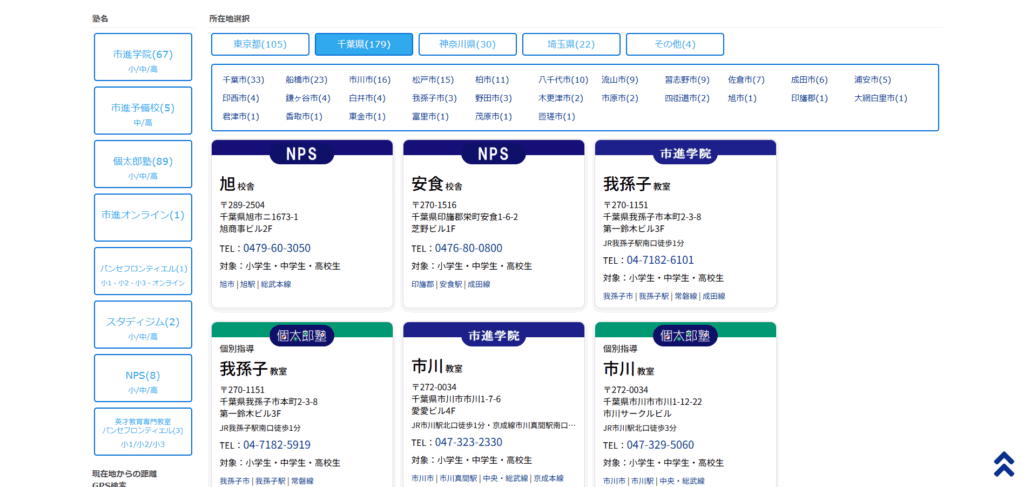This screenshot has height=487, width=1024.
Task: Select the 埼玉県(22) prefecture tab
Action: coord(571,44)
